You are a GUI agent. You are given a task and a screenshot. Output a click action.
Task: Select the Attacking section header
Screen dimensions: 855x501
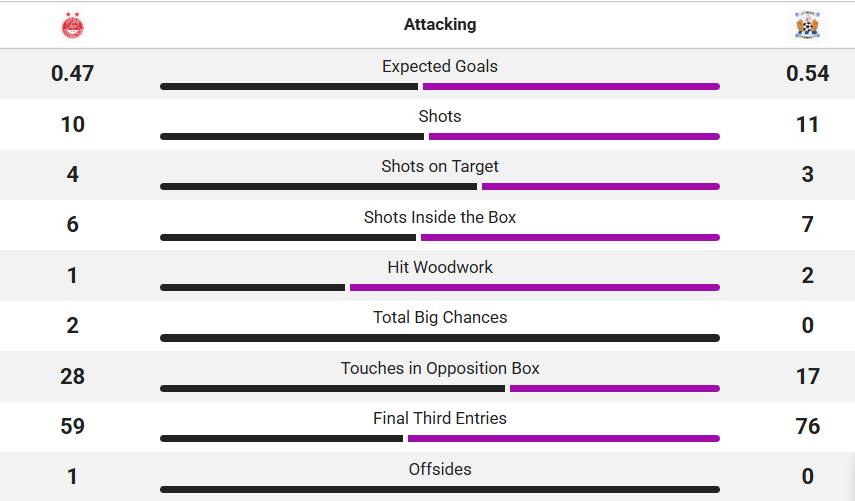440,24
